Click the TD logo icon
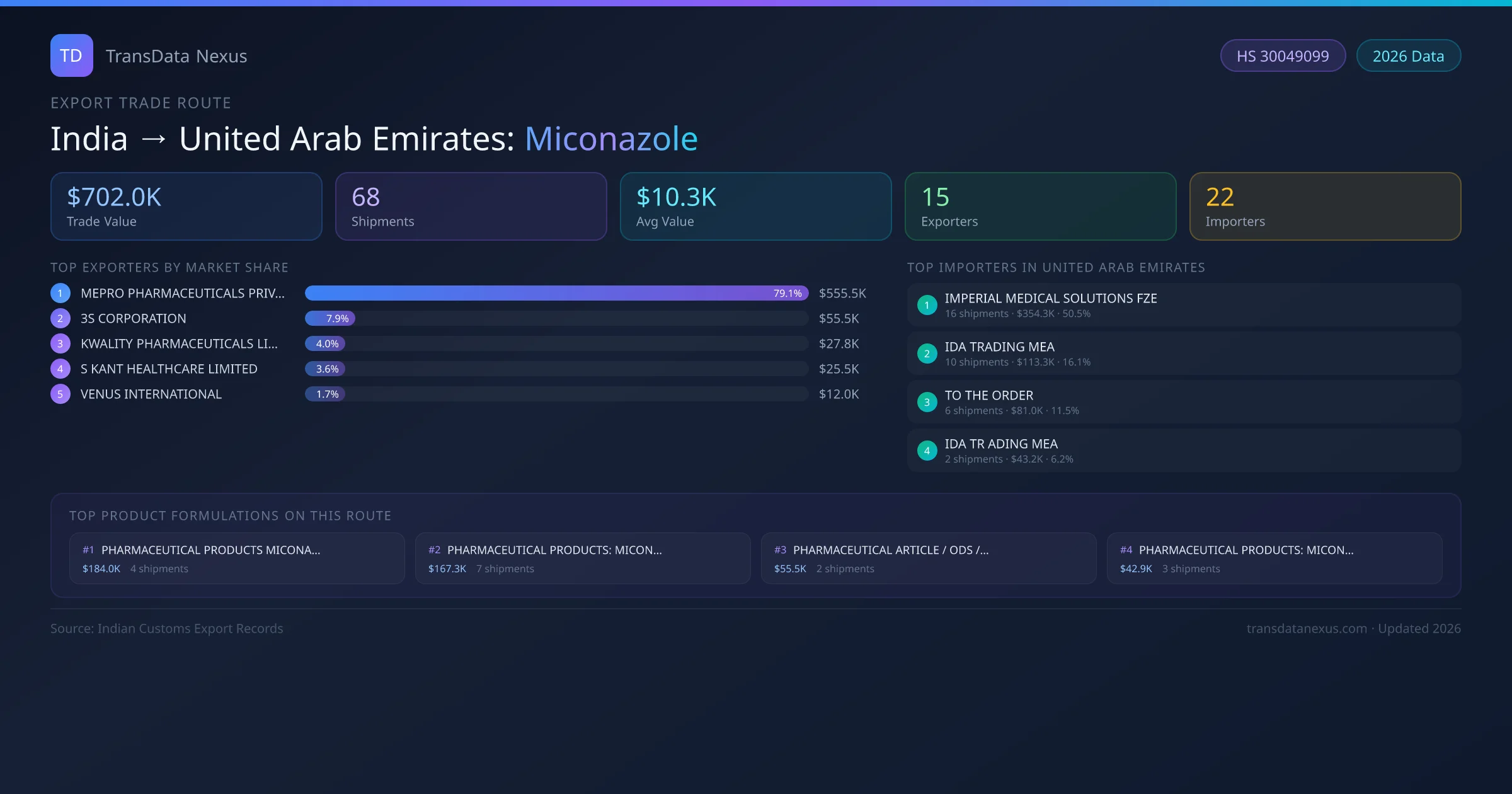Viewport: 1512px width, 794px height. pyautogui.click(x=71, y=55)
